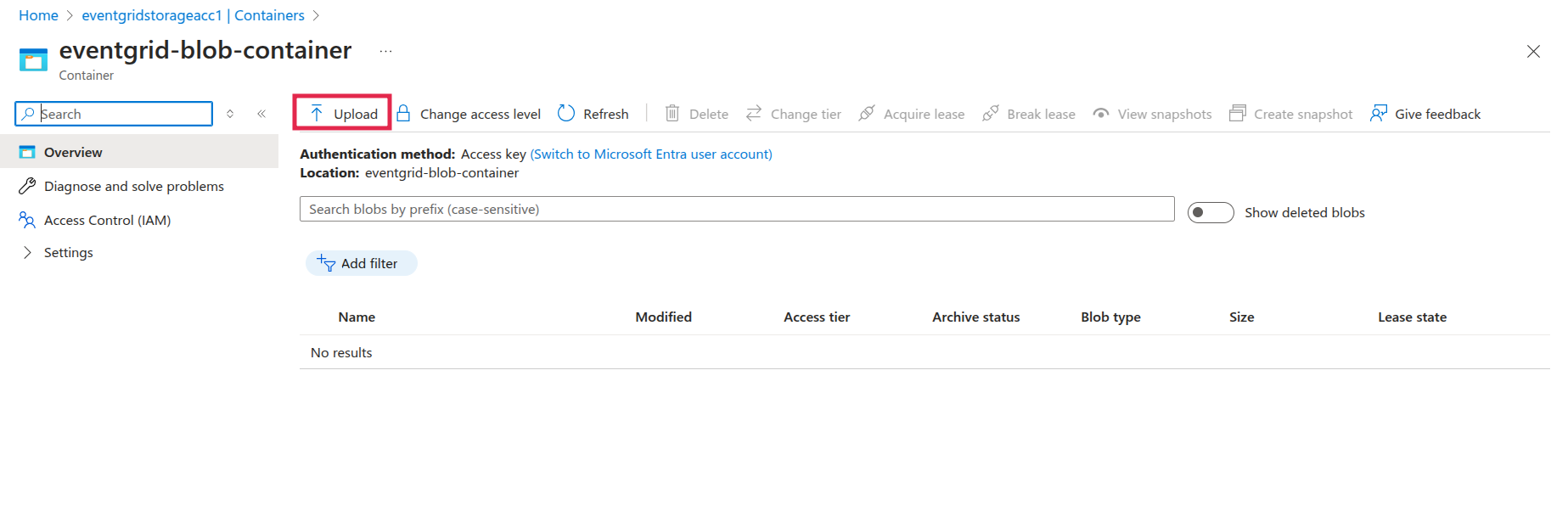The image size is (1568, 505).
Task: Go to Diagnose and solve problems
Action: click(x=133, y=187)
